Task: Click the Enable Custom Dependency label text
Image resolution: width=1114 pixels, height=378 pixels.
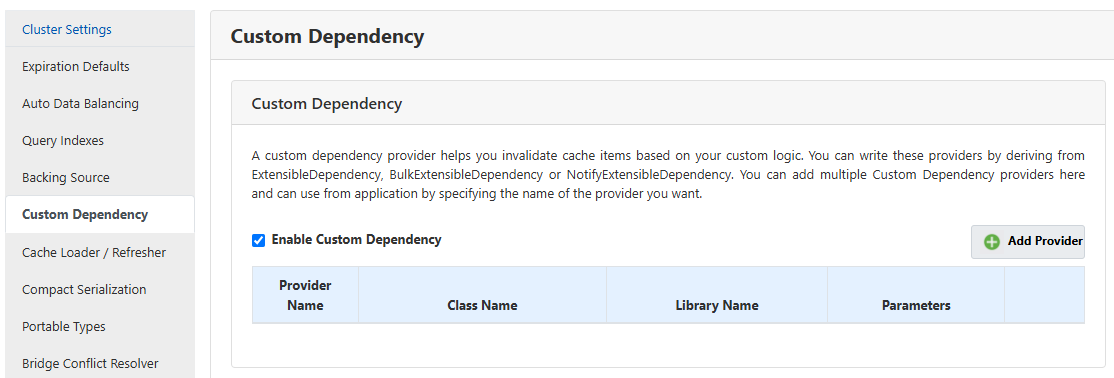Action: click(x=356, y=239)
